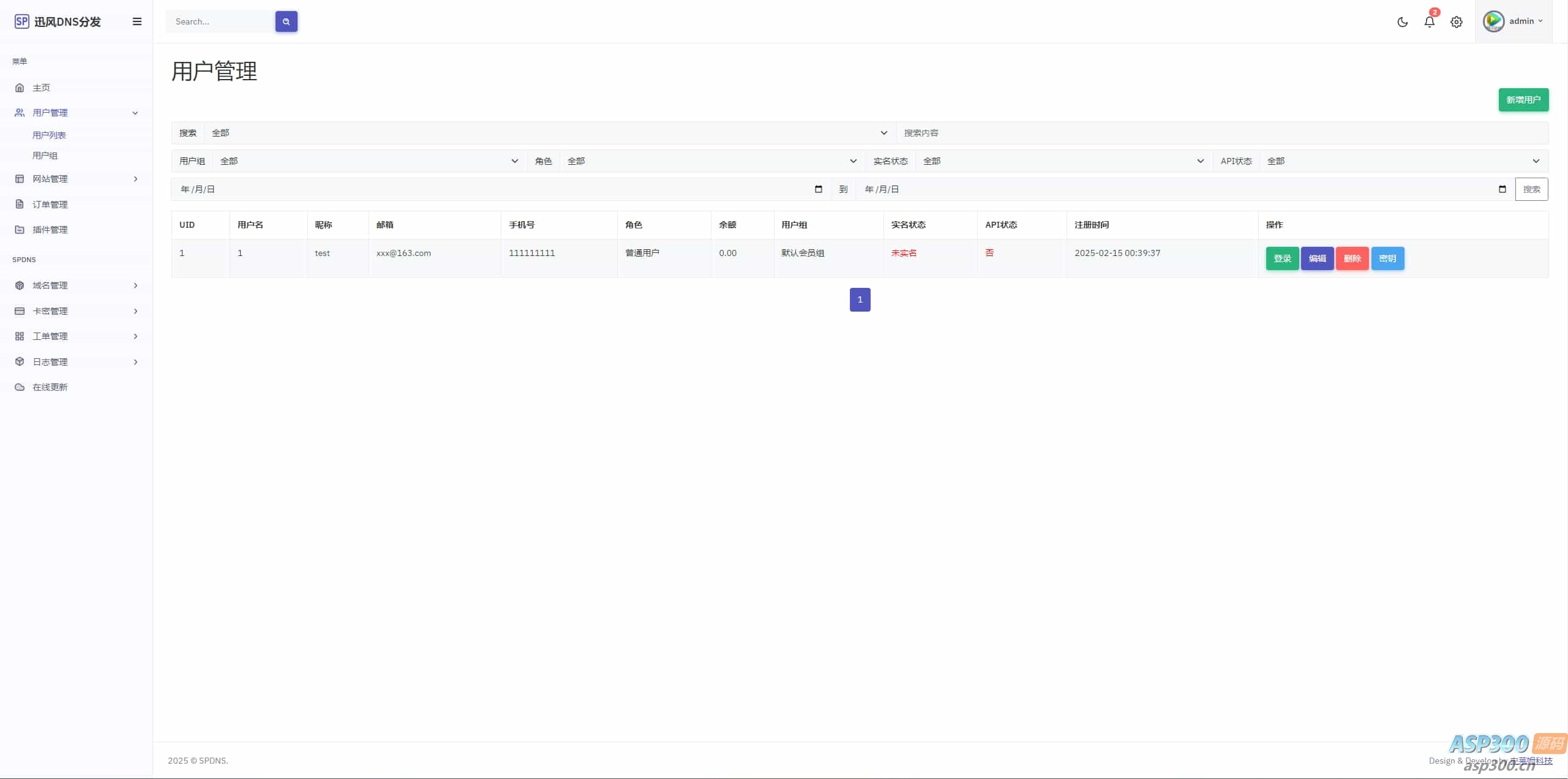The image size is (1568, 779).
Task: Open the 实名状态 filter dropdown
Action: pos(1063,161)
